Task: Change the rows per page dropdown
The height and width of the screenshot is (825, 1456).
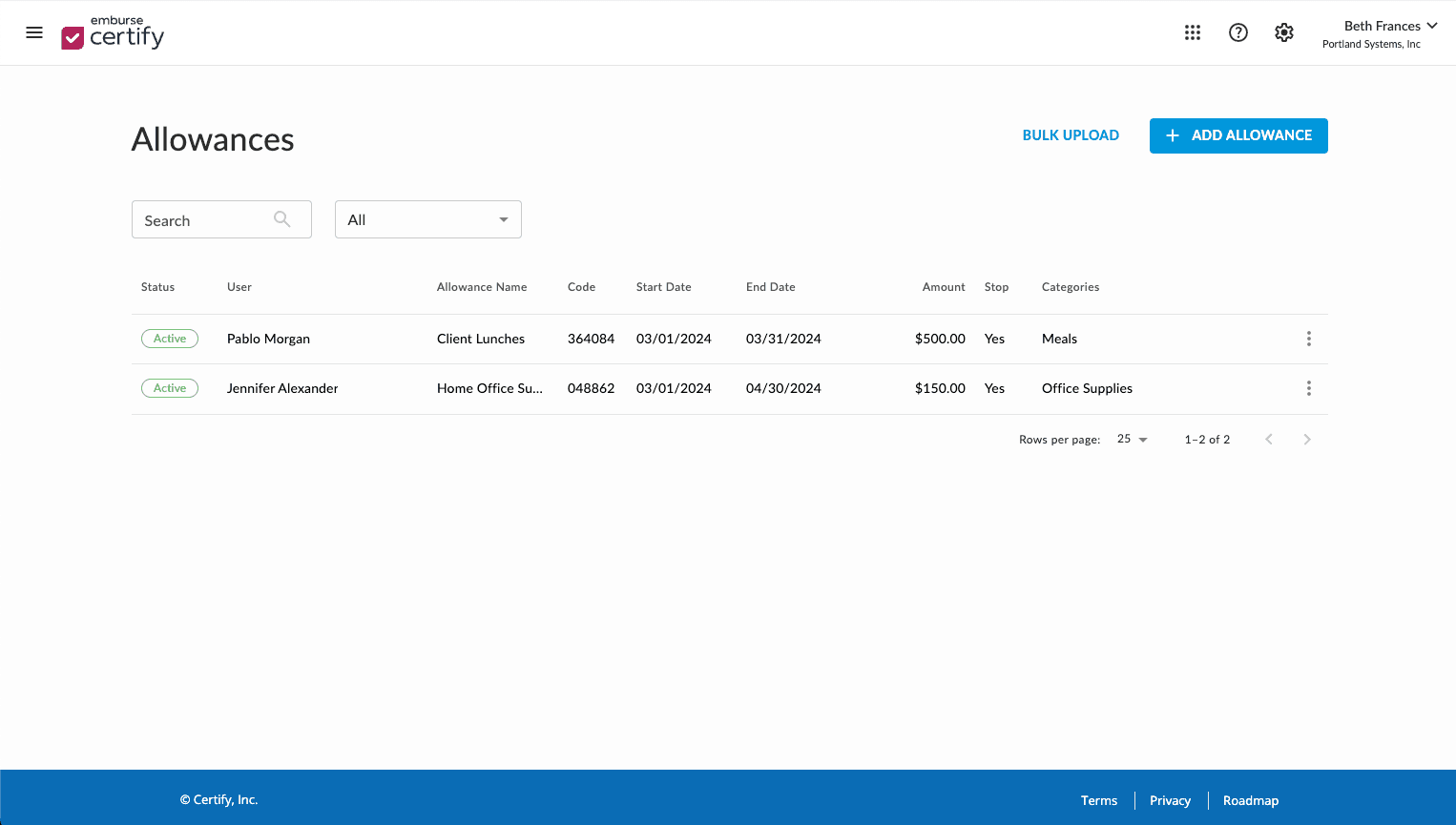Action: point(1133,439)
